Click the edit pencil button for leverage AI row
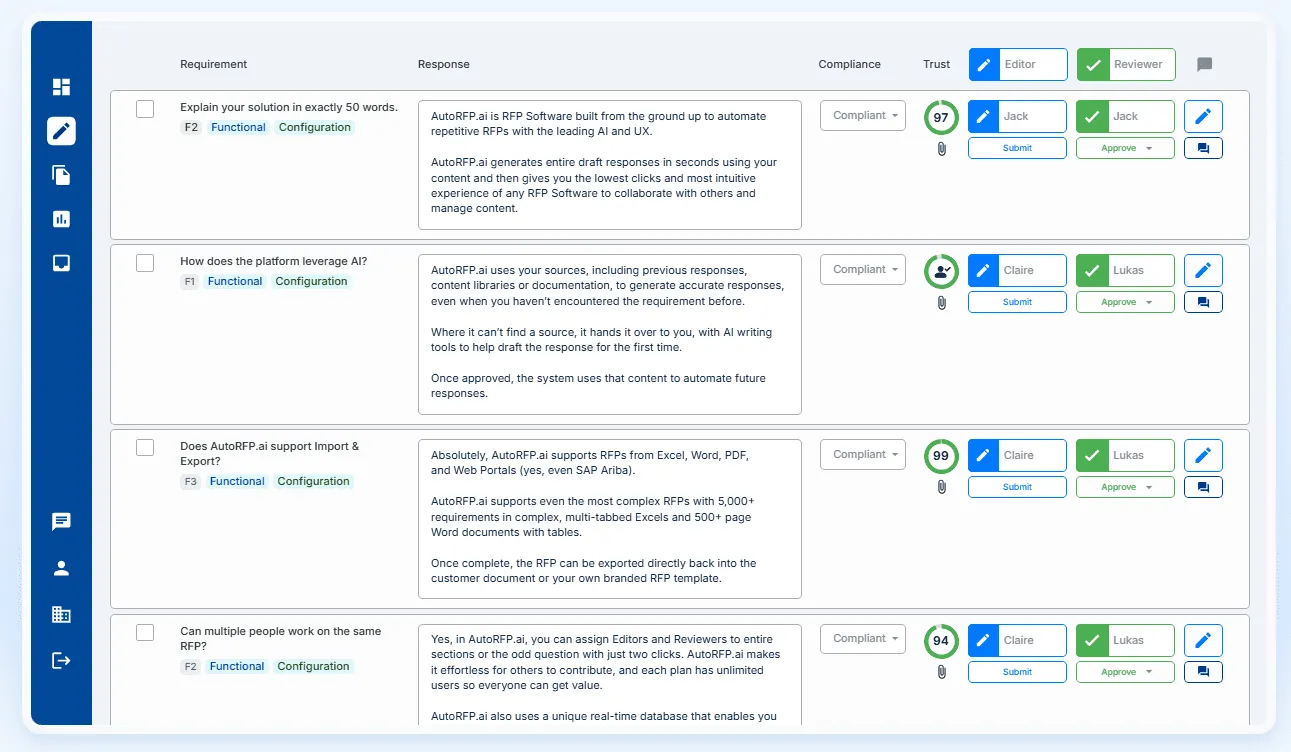This screenshot has height=752, width=1291. [x=1203, y=270]
